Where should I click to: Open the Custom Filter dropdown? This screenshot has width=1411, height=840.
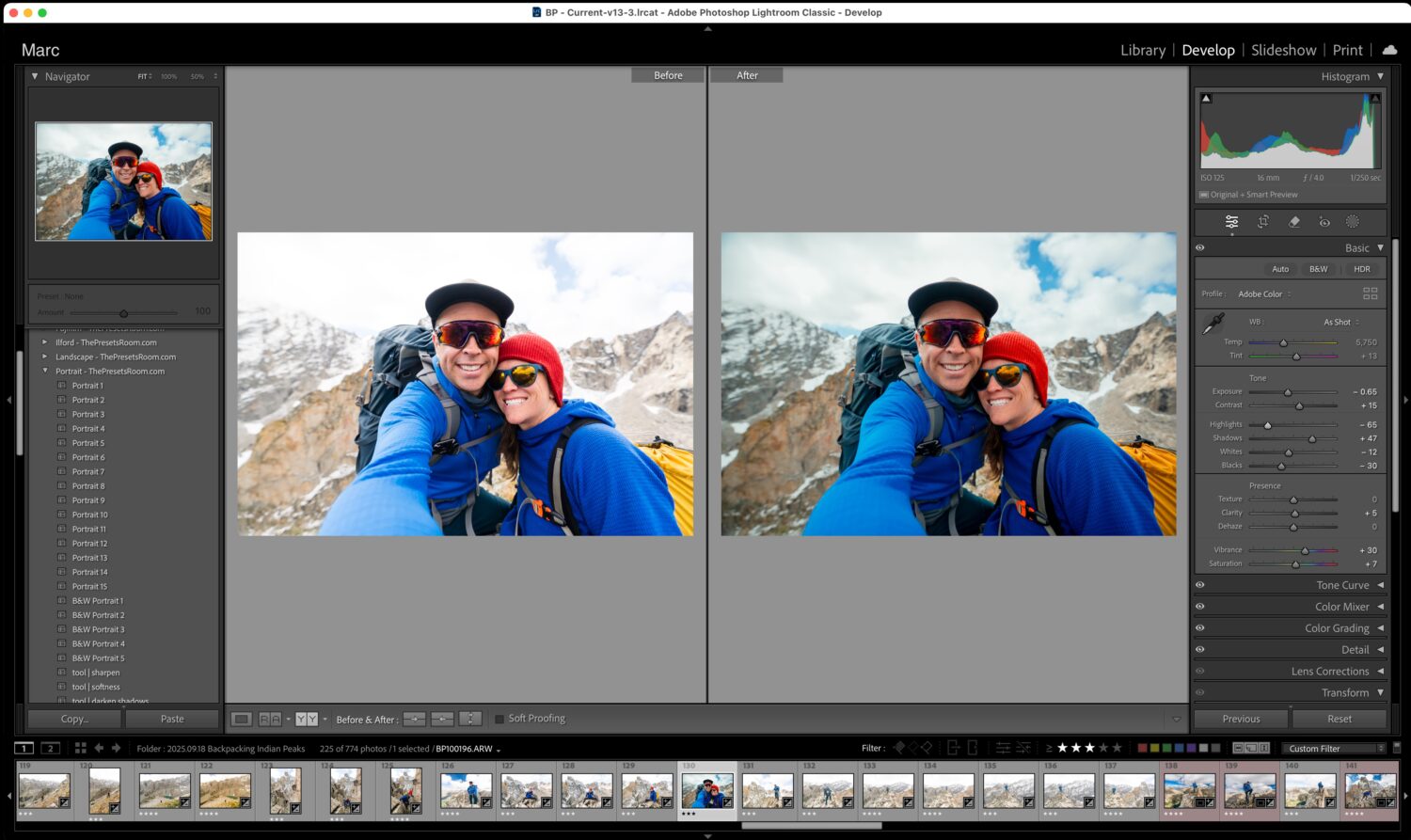[1336, 749]
